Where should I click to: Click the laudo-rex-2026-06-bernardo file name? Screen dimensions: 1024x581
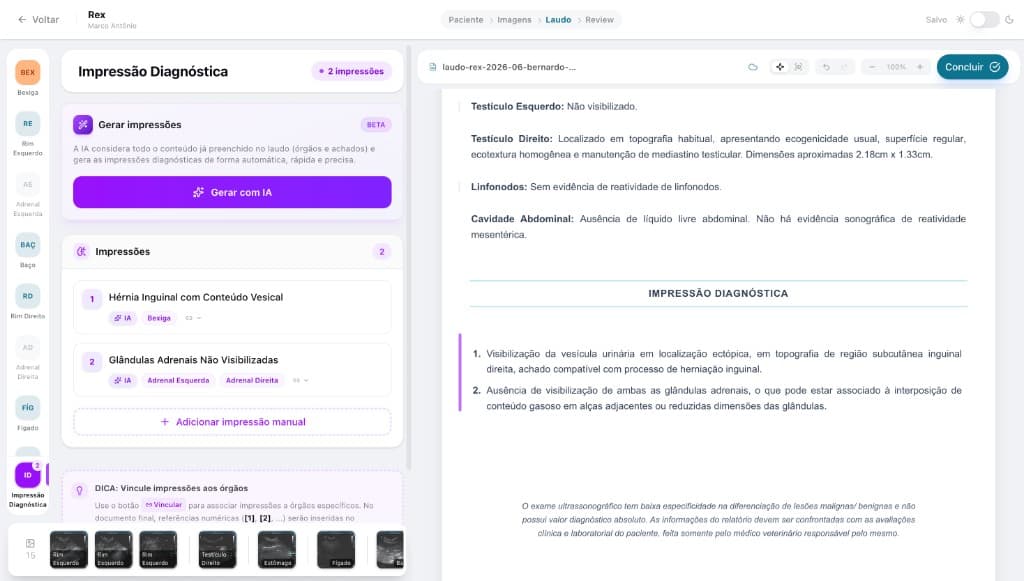[x=509, y=67]
